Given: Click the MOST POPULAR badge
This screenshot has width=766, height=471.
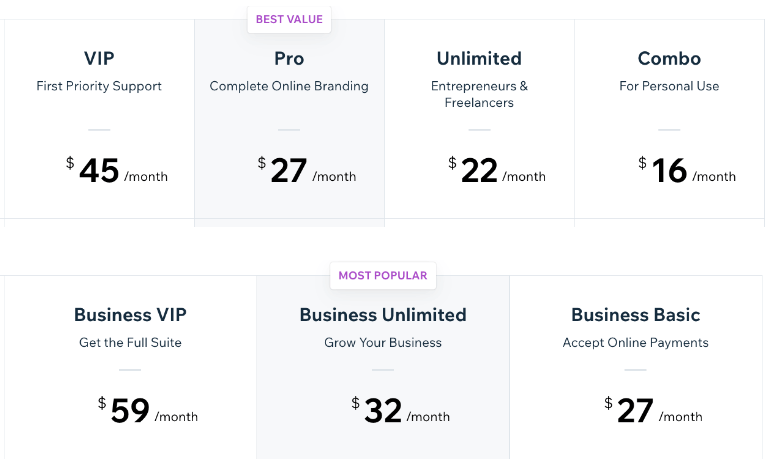Looking at the screenshot, I should coord(383,275).
